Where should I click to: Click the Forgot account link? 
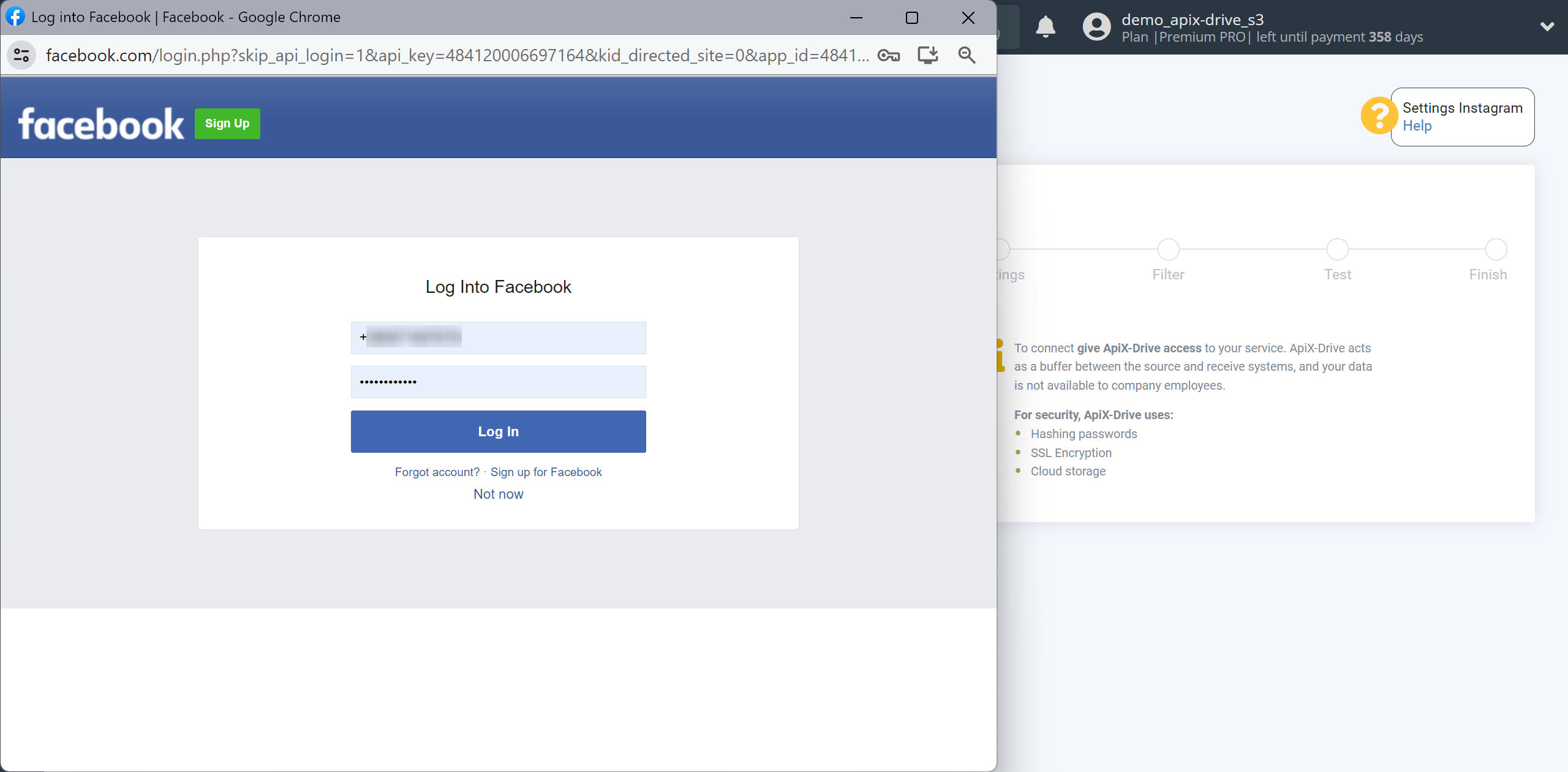point(437,471)
